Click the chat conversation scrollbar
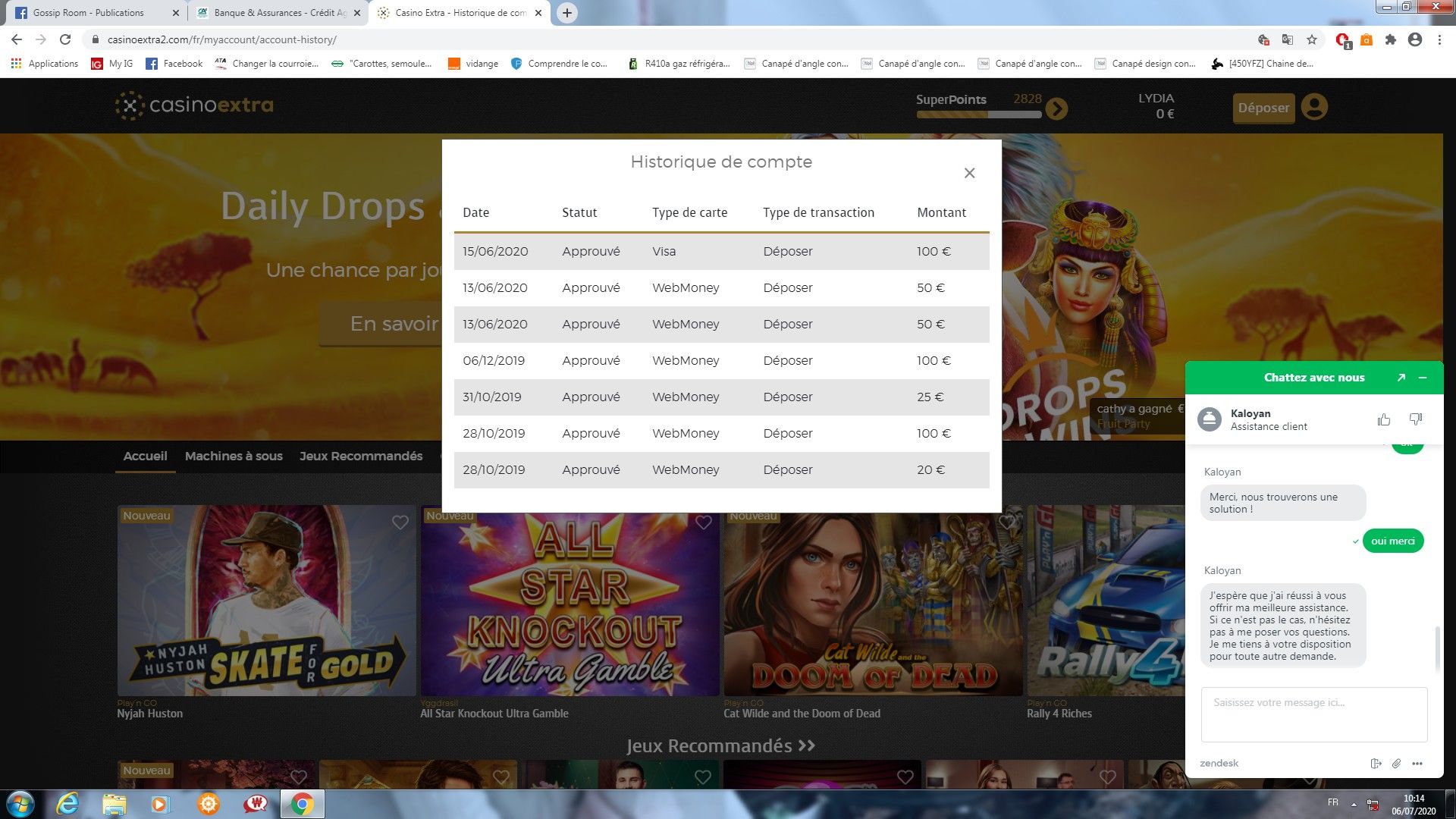 pos(1436,648)
